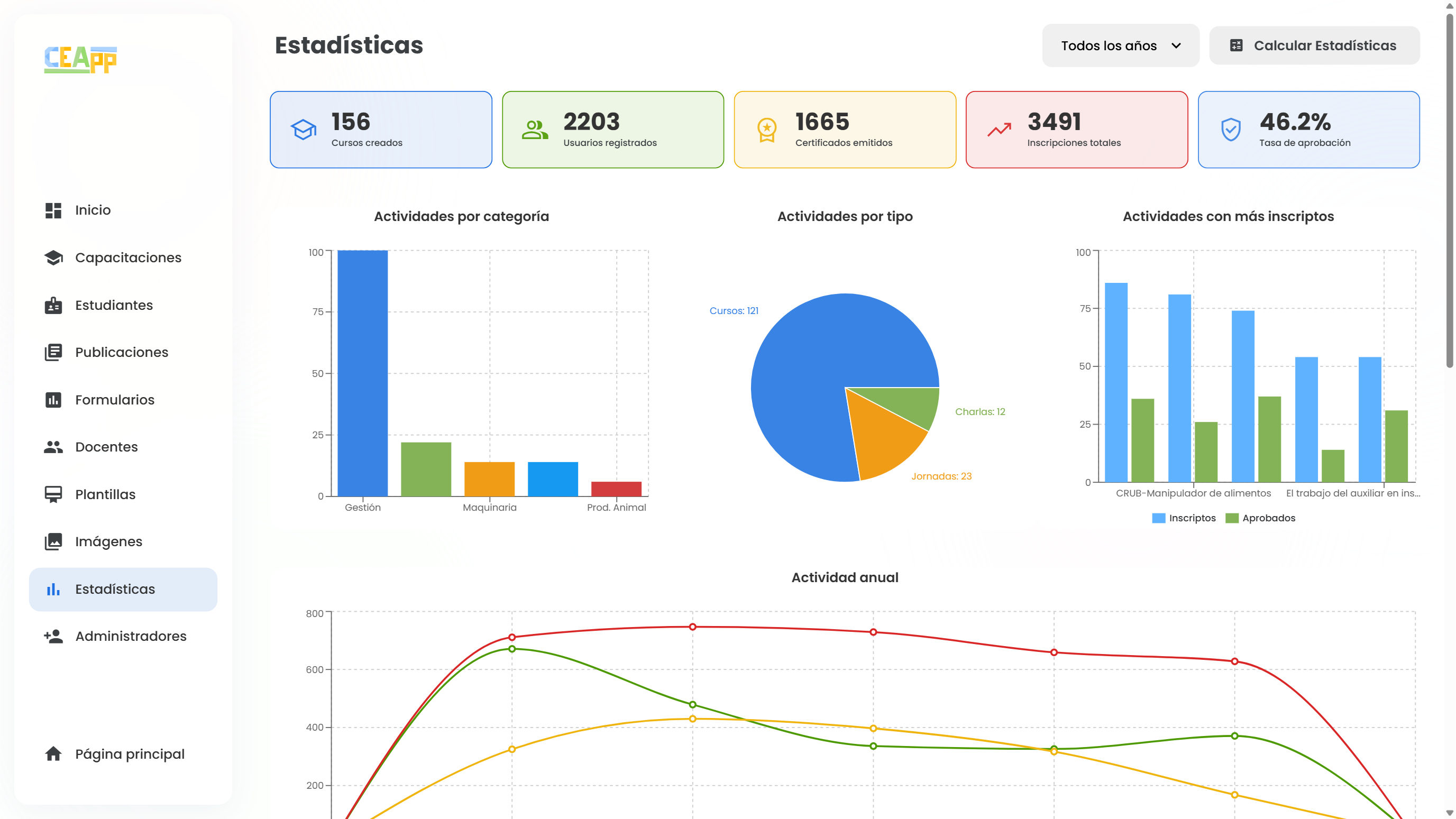
Task: Click the Plantillas certificate icon
Action: pos(53,494)
